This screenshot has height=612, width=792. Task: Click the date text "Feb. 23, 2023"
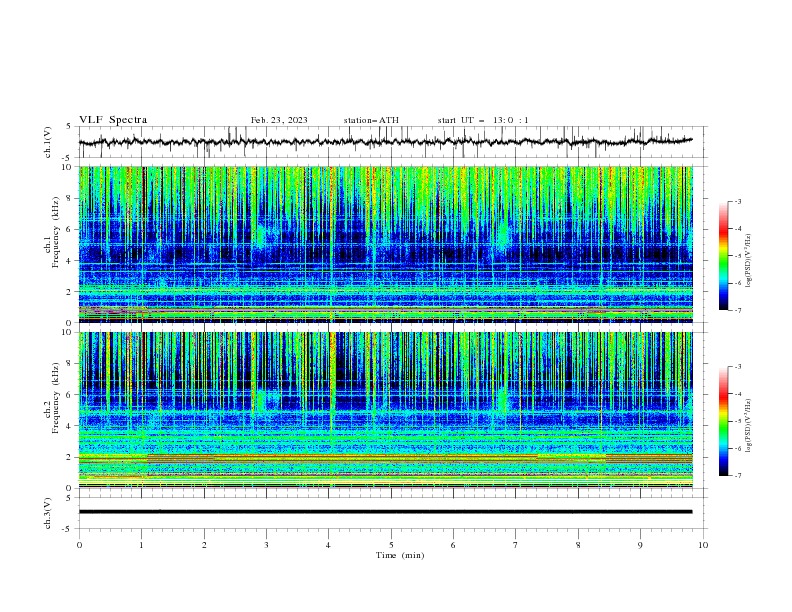pyautogui.click(x=279, y=120)
